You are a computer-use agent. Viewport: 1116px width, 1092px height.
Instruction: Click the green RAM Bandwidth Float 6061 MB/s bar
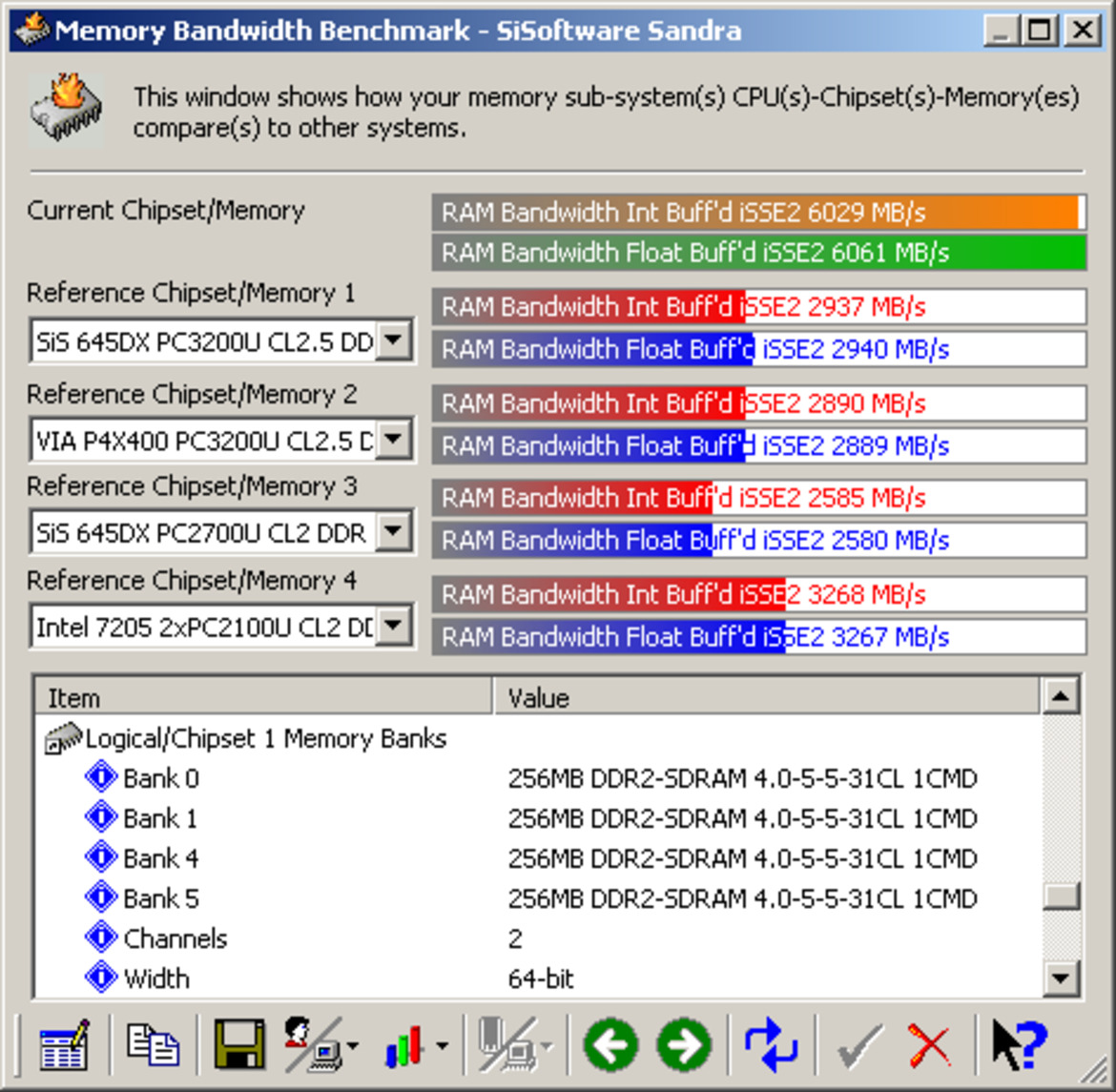pos(758,253)
